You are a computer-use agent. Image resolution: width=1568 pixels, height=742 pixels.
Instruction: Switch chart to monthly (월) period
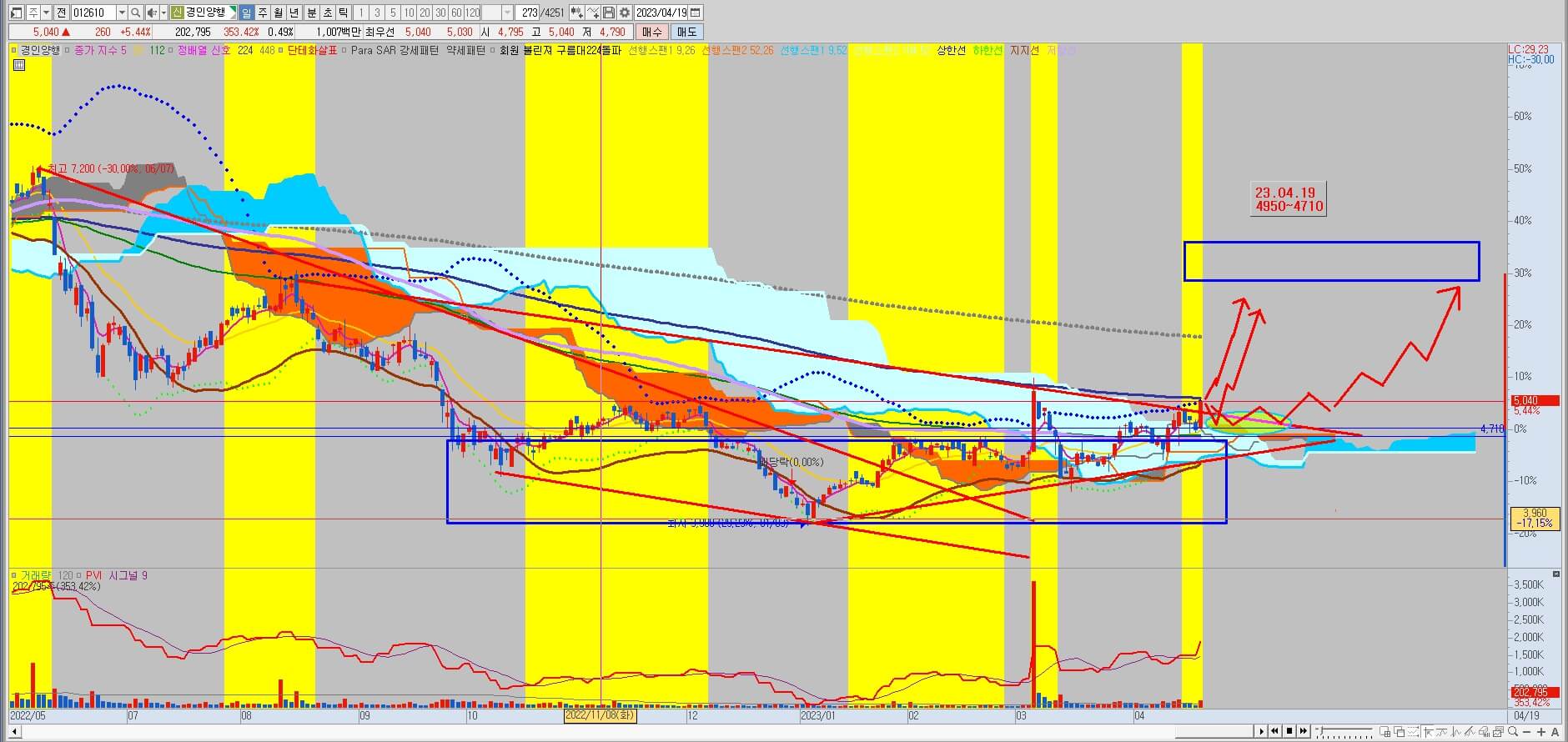coord(278,13)
